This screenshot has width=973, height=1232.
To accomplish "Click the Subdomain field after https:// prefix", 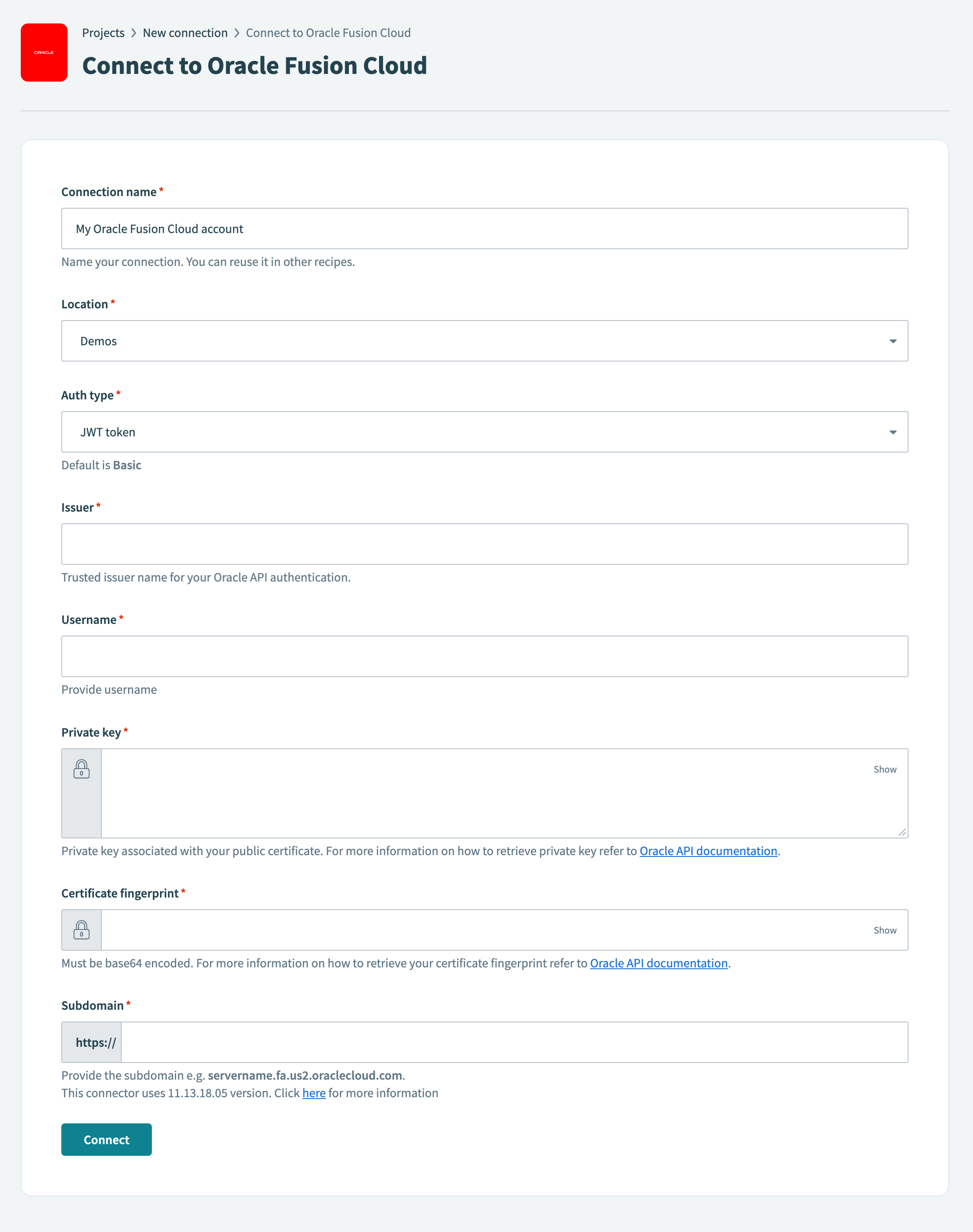I will click(513, 1041).
